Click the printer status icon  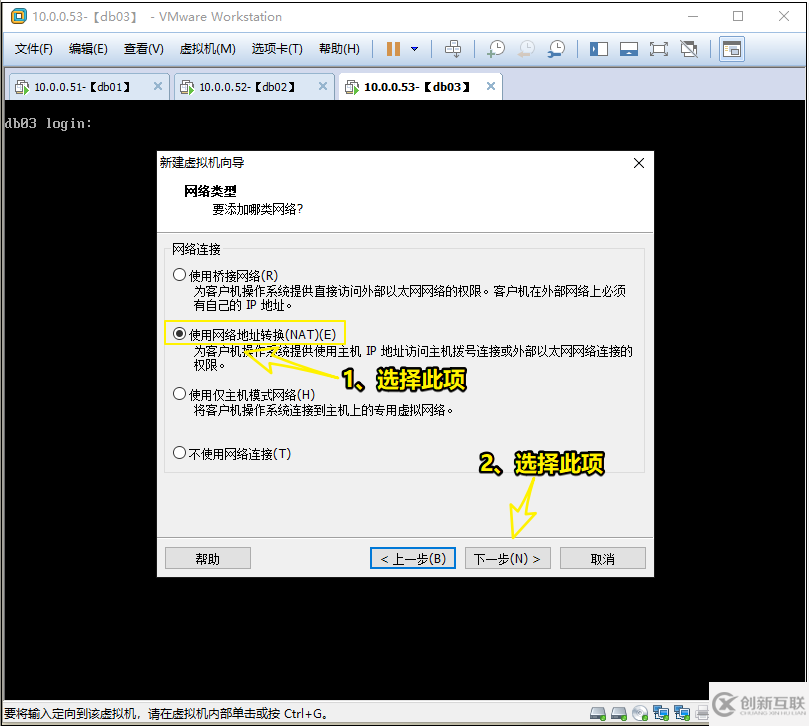(702, 713)
